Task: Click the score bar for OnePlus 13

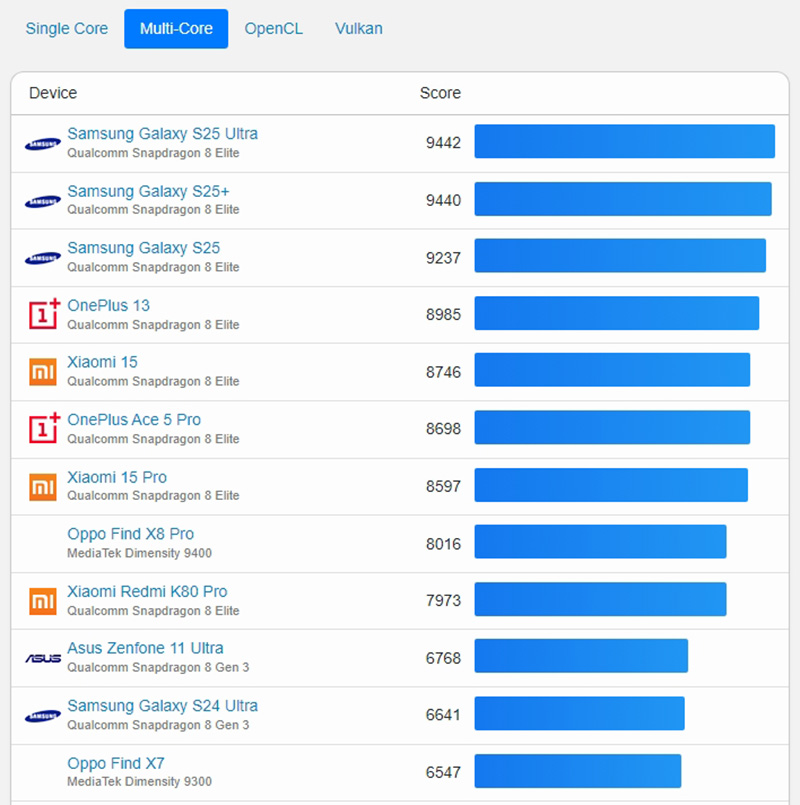Action: coord(616,313)
